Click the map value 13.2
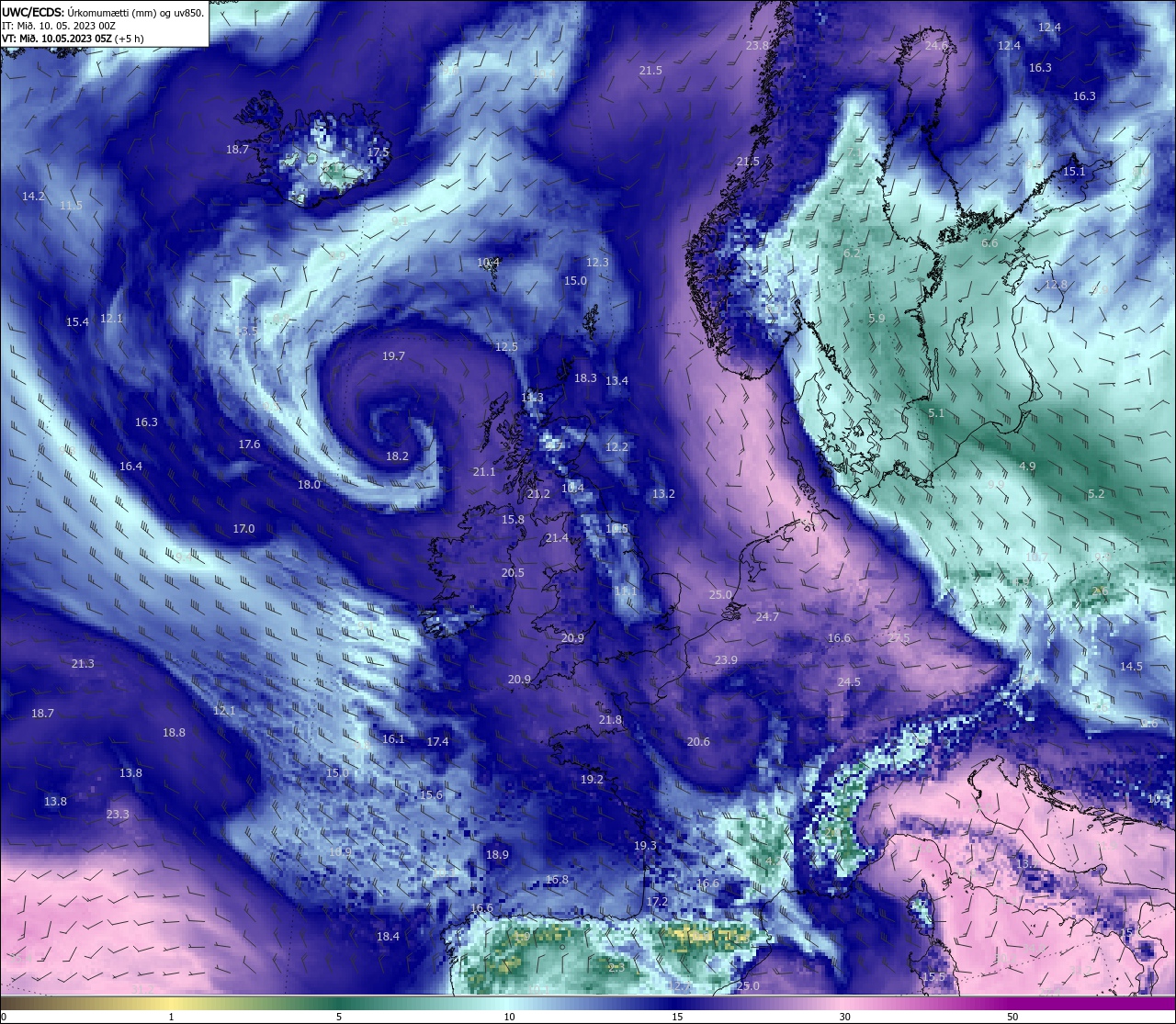 [x=663, y=494]
